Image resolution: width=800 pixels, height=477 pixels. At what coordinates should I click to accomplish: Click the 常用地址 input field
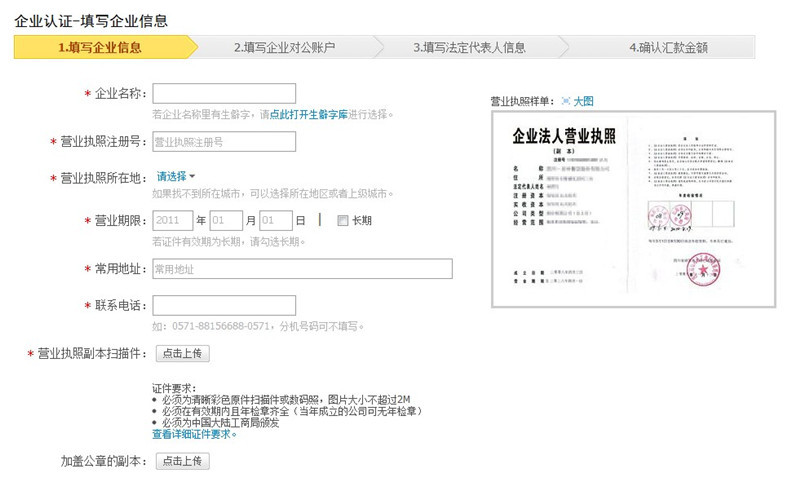coord(302,269)
